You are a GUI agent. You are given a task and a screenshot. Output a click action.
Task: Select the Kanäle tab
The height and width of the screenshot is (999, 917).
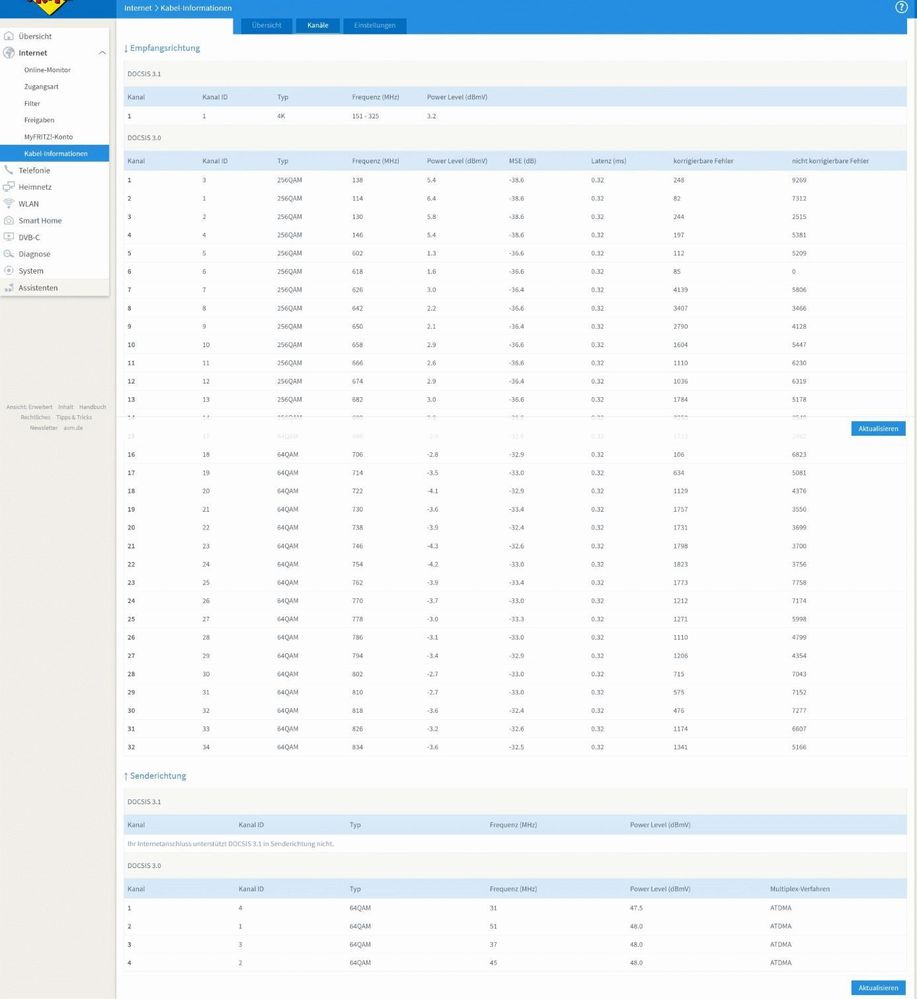(318, 25)
